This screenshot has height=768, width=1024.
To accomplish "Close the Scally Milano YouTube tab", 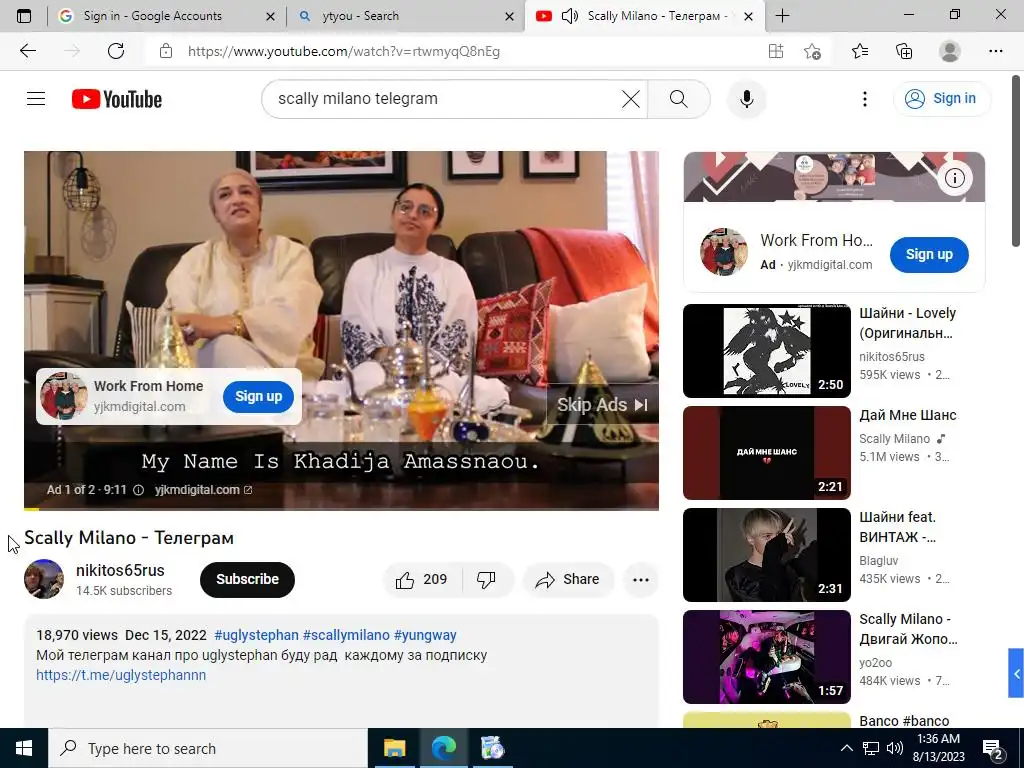I will 748,16.
